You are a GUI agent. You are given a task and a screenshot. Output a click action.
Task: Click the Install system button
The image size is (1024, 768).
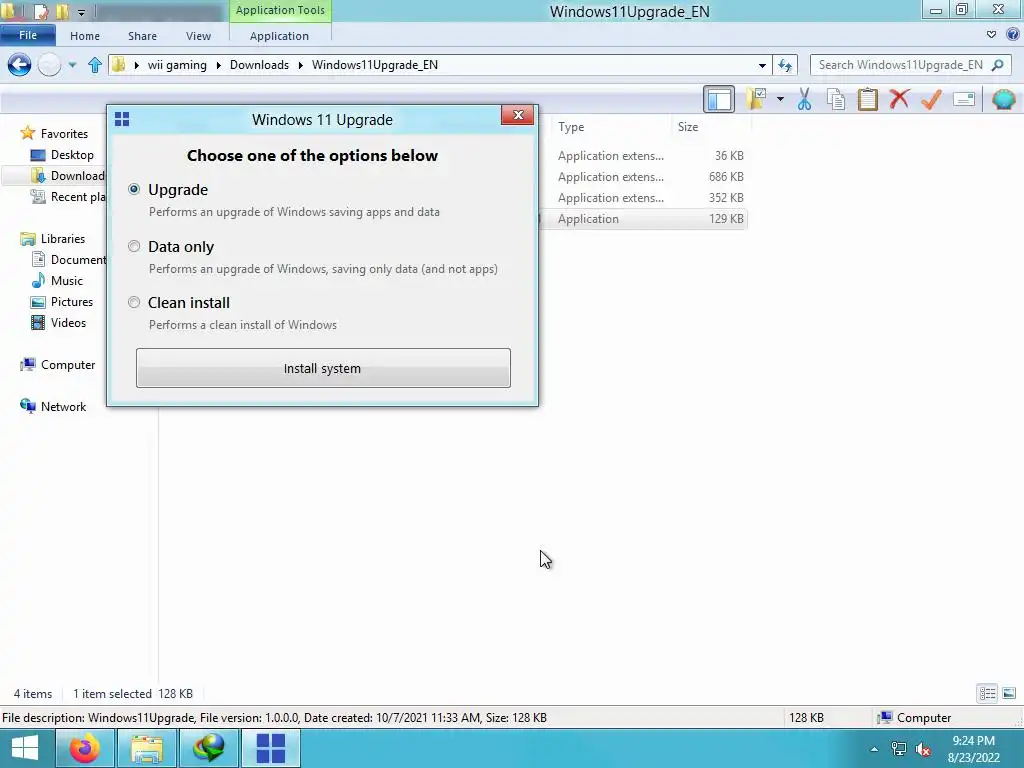pyautogui.click(x=323, y=368)
